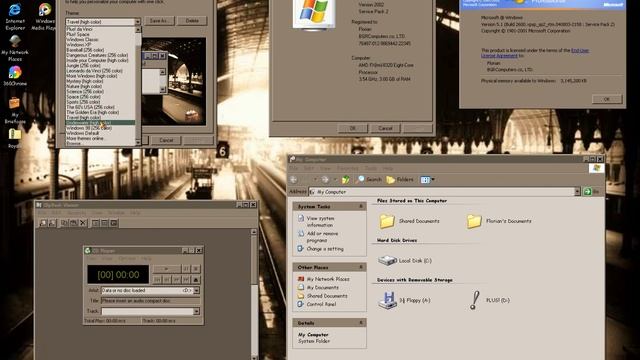The image size is (640, 360).
Task: Choose More themes online in list
Action: [84, 138]
